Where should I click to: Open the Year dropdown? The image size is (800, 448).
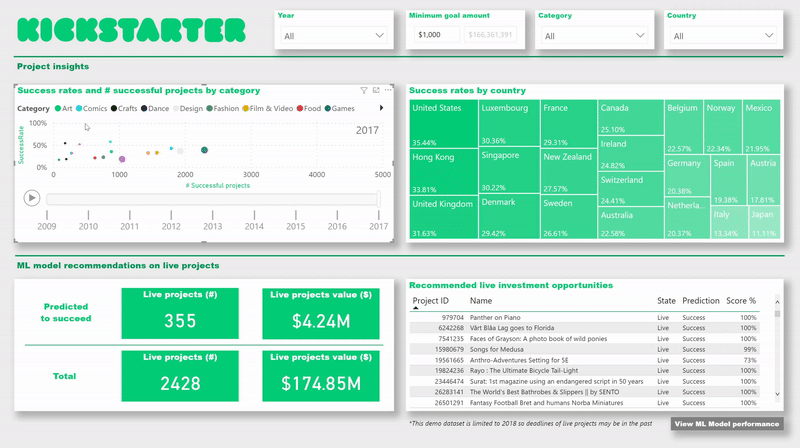(x=334, y=36)
